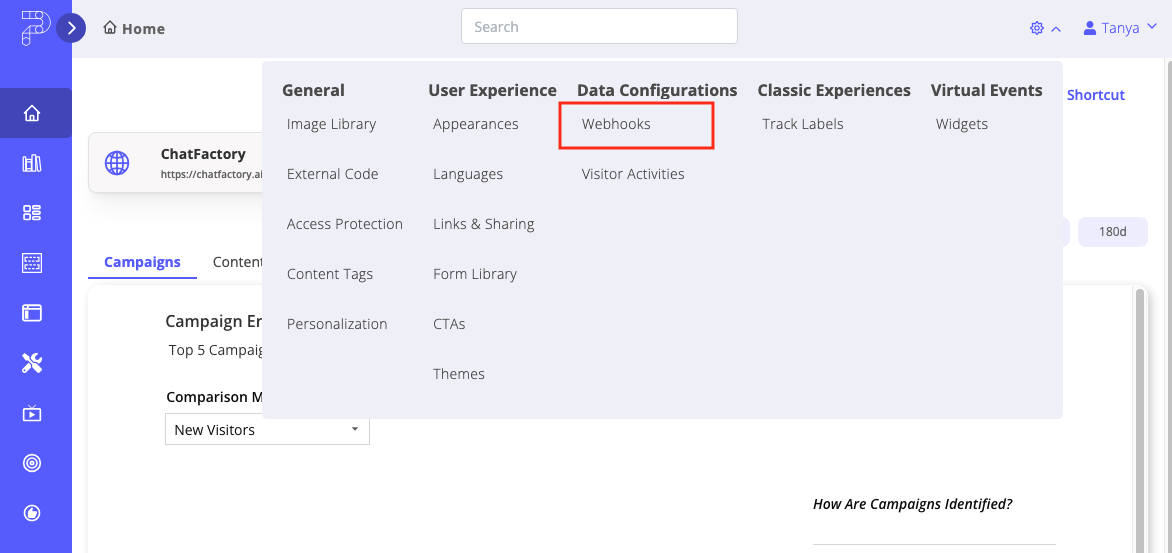Click the video player icon in sidebar
This screenshot has width=1172, height=553.
pyautogui.click(x=32, y=413)
